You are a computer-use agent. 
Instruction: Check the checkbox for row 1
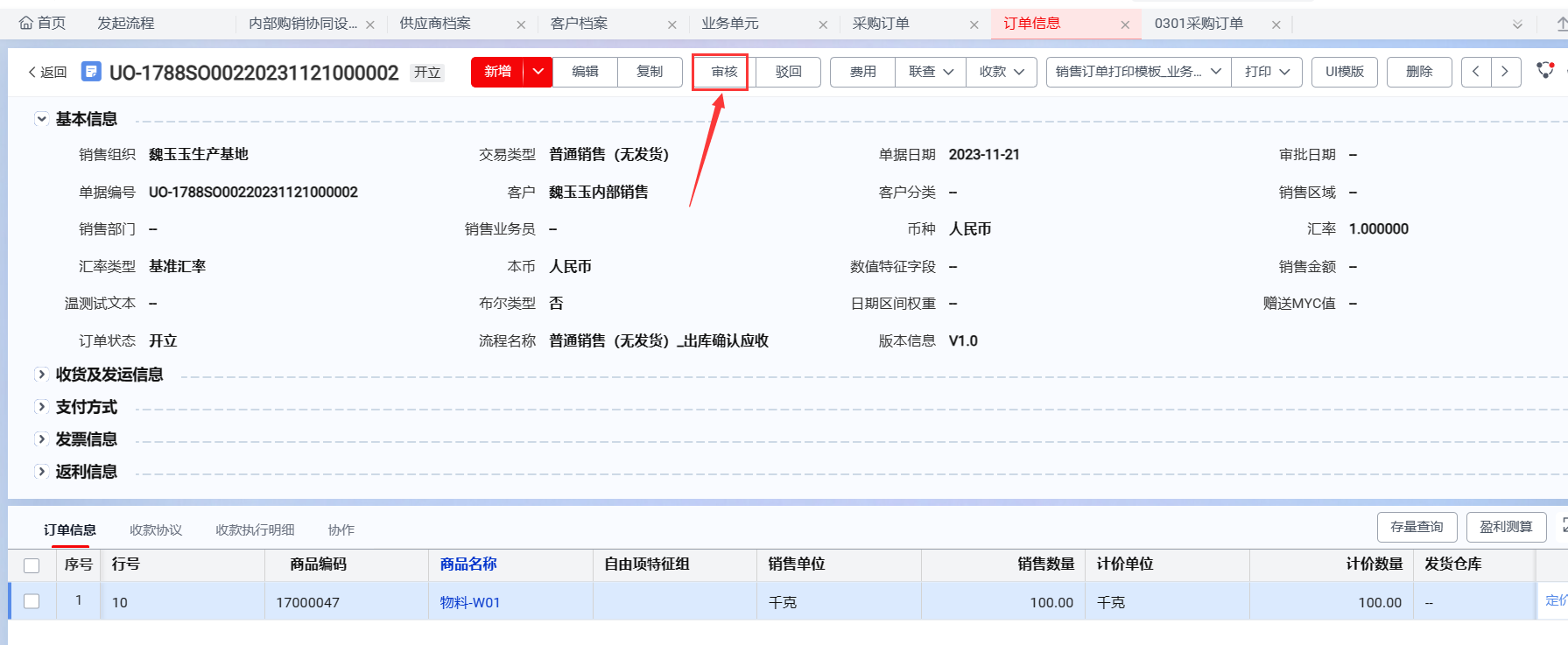pos(32,601)
